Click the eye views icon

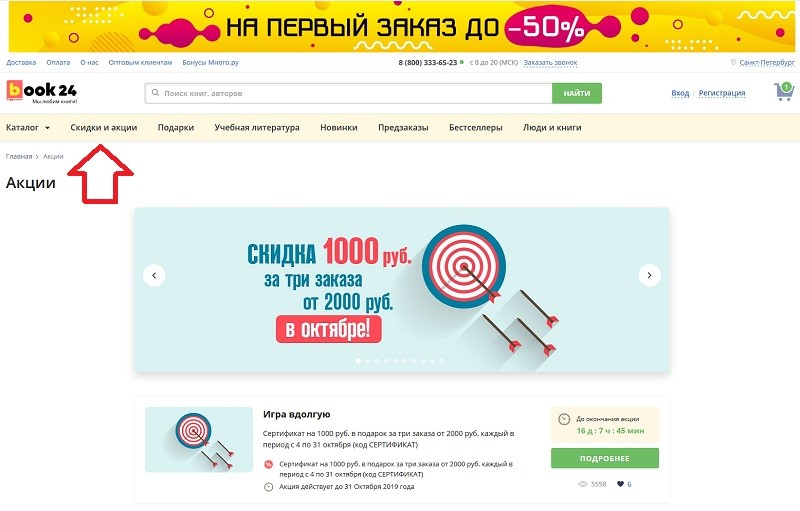tap(583, 484)
